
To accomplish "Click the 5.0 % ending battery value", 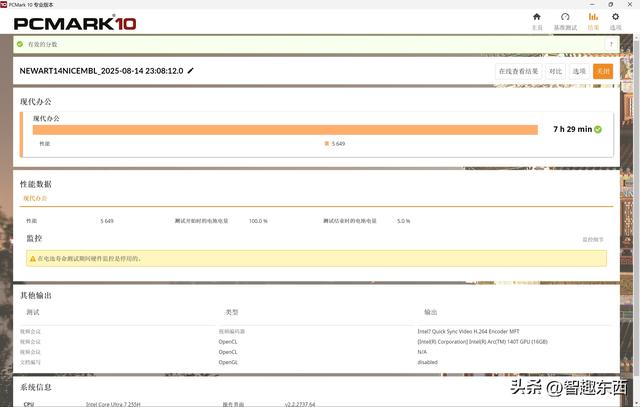I will coord(403,221).
